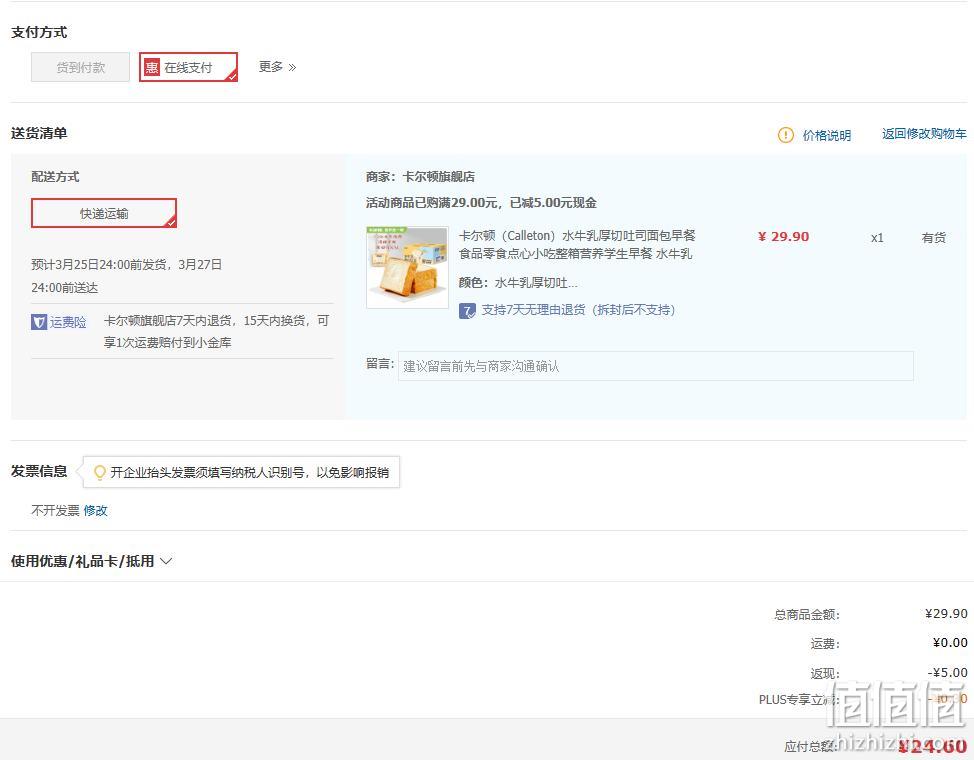Go back via 返回修改购物车 link
The image size is (974, 760).
tap(924, 134)
